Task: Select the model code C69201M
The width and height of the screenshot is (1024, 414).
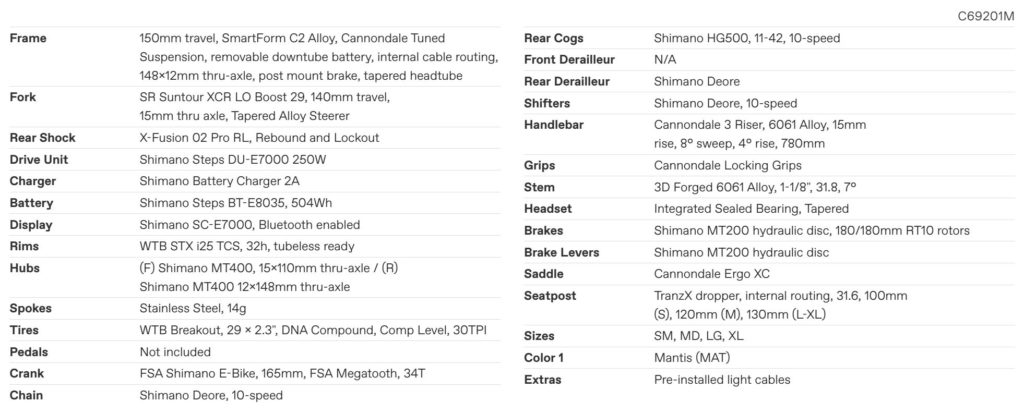Action: (x=986, y=16)
